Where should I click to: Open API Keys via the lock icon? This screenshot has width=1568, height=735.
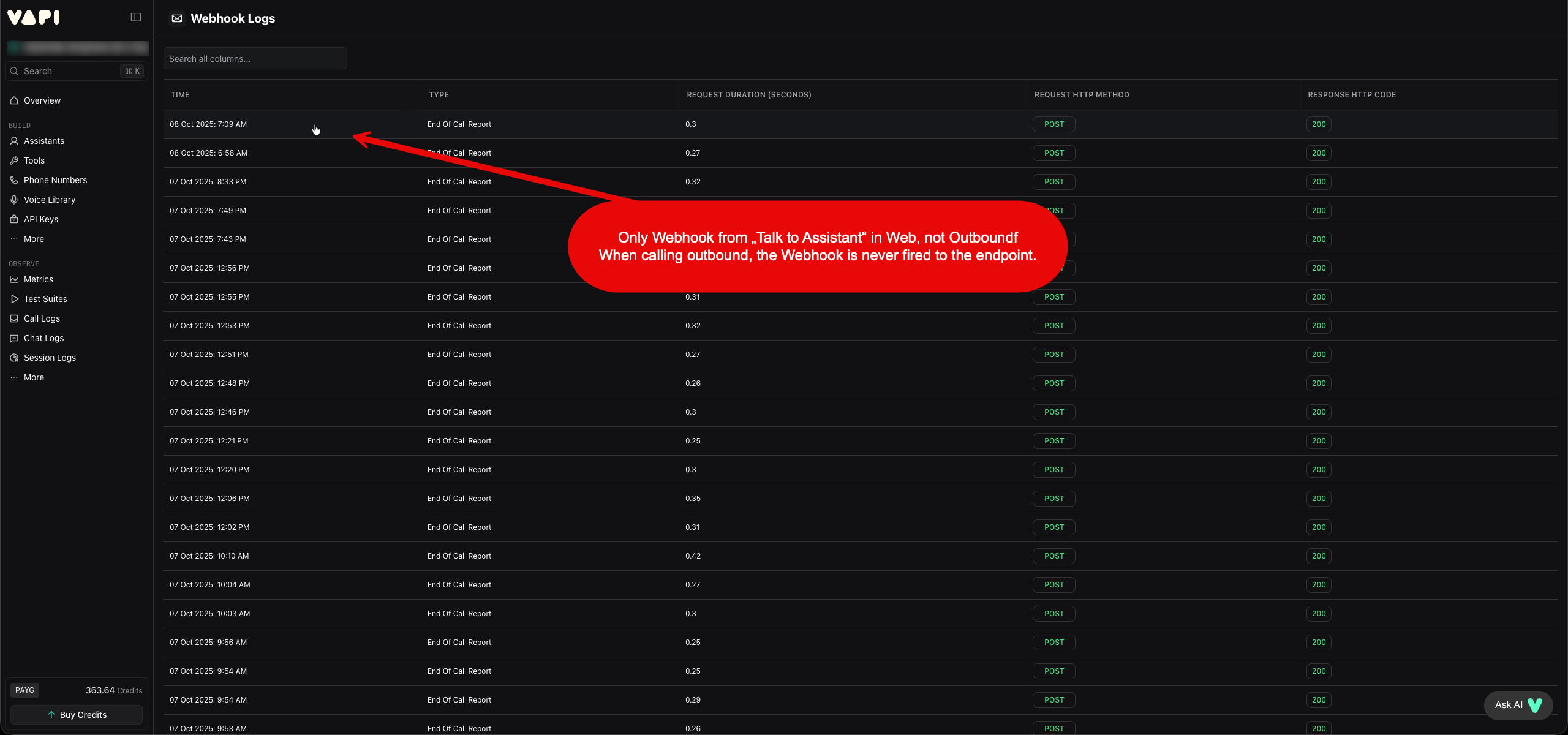point(14,219)
